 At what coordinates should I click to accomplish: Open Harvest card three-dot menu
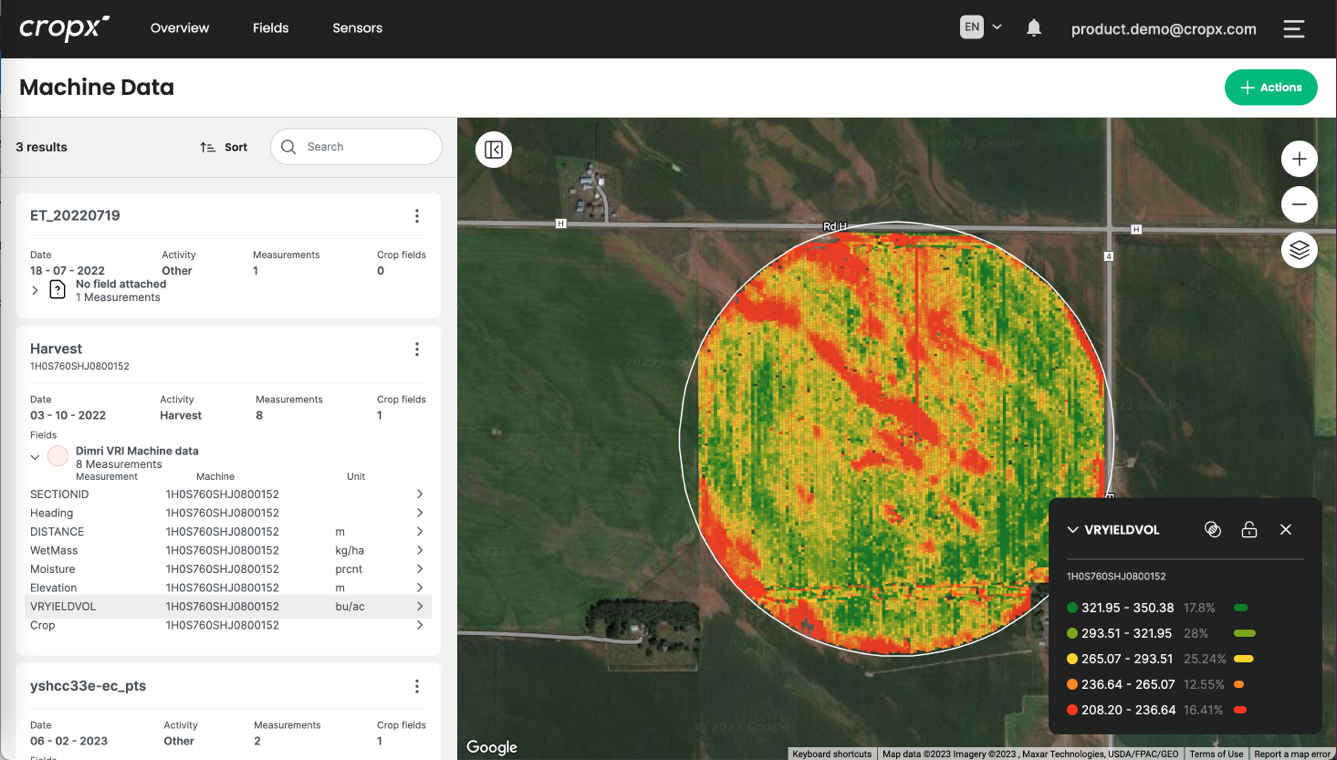pyautogui.click(x=417, y=349)
